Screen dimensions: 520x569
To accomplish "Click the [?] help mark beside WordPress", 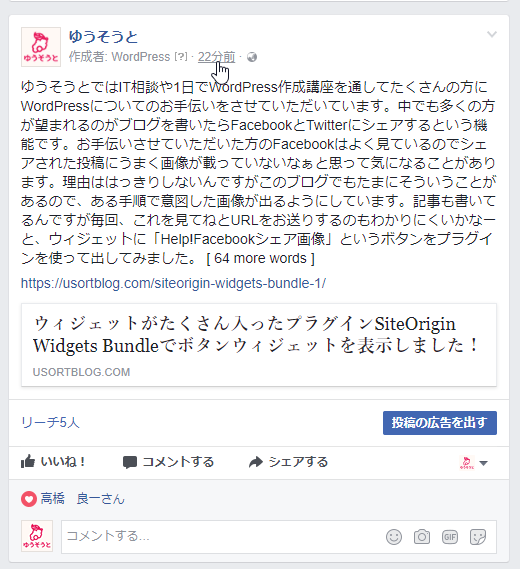I will (181, 57).
